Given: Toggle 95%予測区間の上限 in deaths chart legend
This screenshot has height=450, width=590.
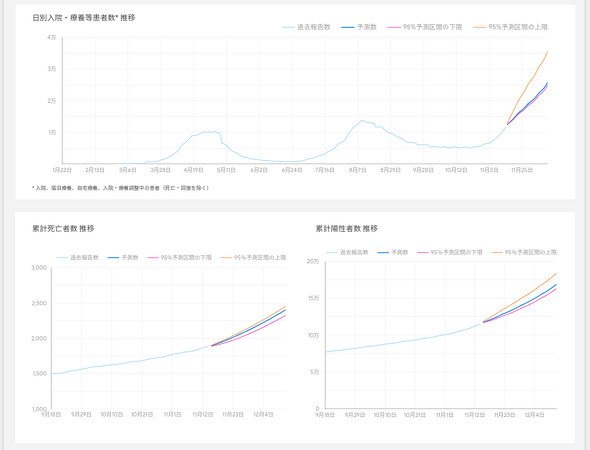Looking at the screenshot, I should point(253,258).
